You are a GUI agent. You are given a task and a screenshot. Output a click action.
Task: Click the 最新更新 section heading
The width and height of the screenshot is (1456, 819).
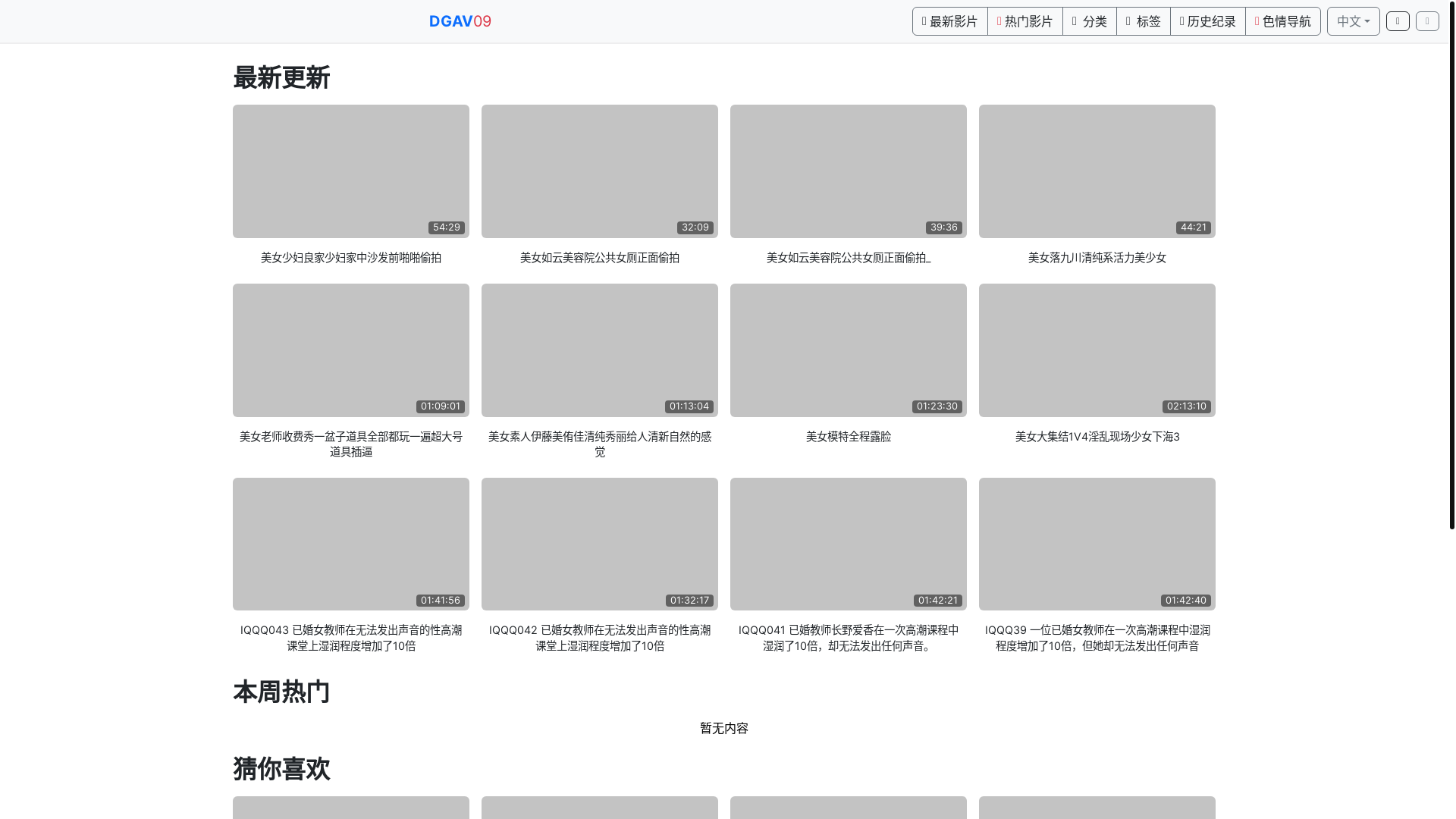point(281,77)
